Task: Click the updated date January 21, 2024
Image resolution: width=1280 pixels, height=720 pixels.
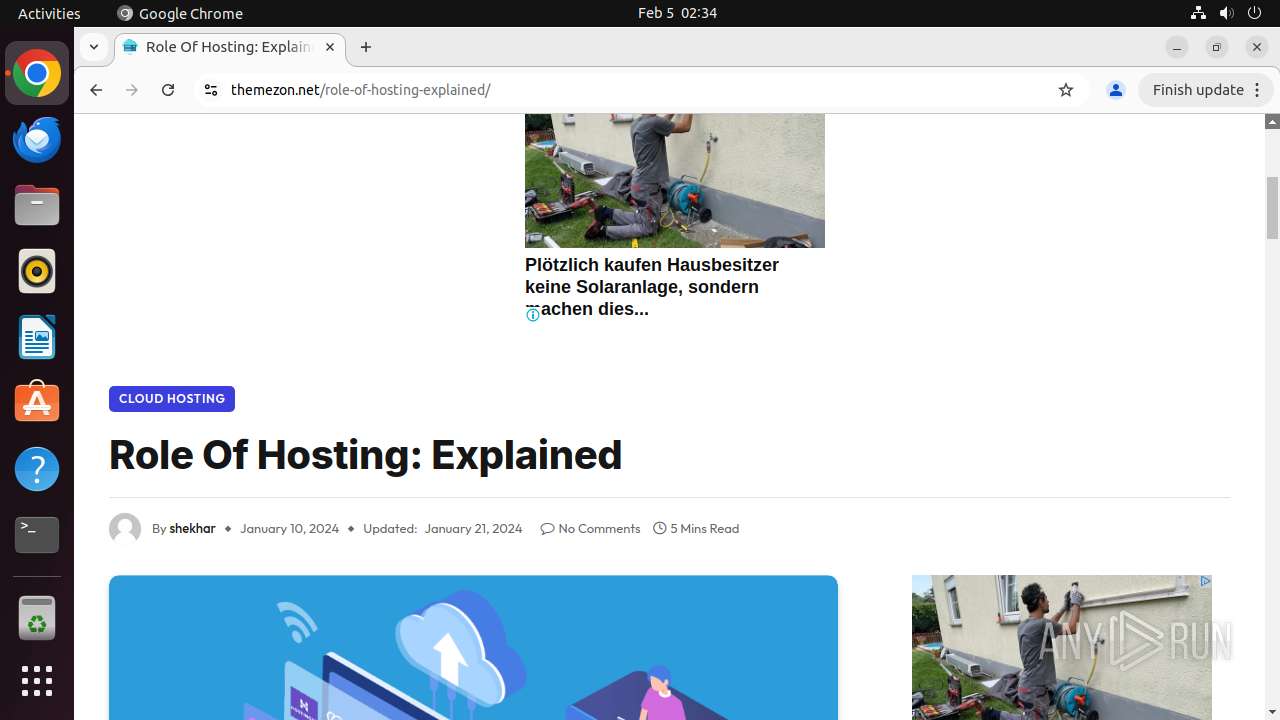Action: point(473,528)
